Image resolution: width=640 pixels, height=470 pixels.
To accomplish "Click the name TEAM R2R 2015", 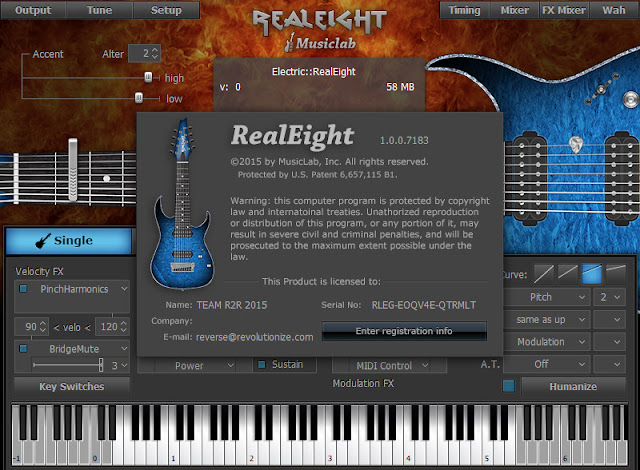I will tap(232, 305).
